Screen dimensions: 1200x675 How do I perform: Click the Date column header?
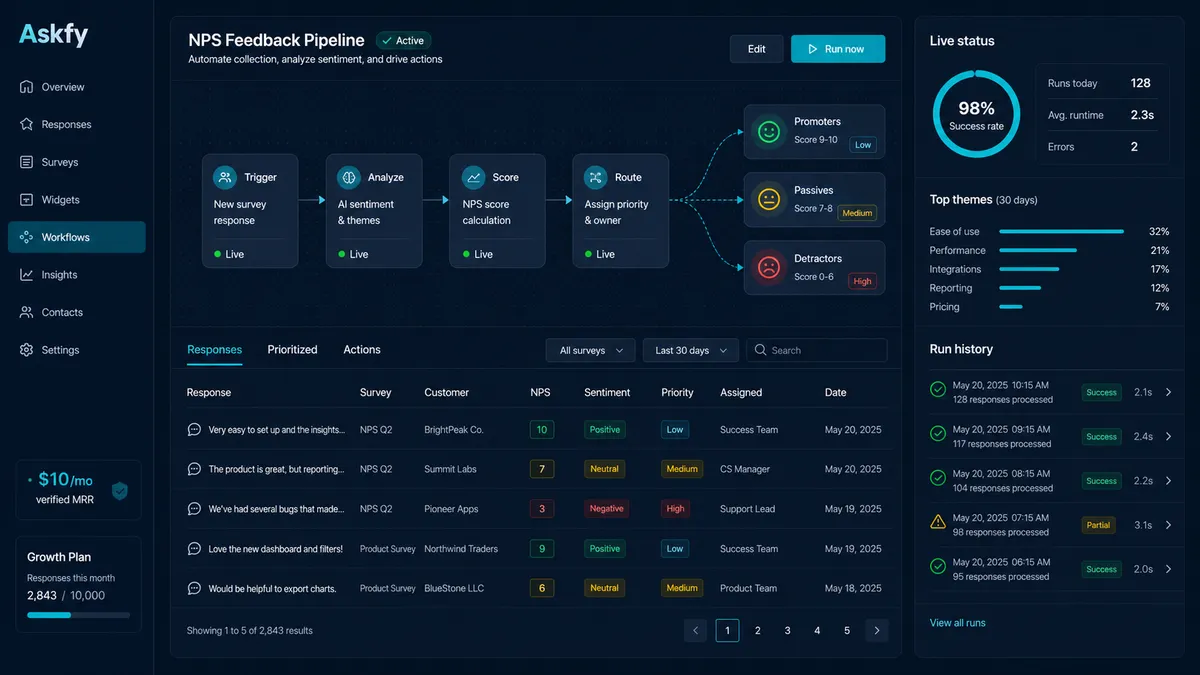click(x=836, y=393)
